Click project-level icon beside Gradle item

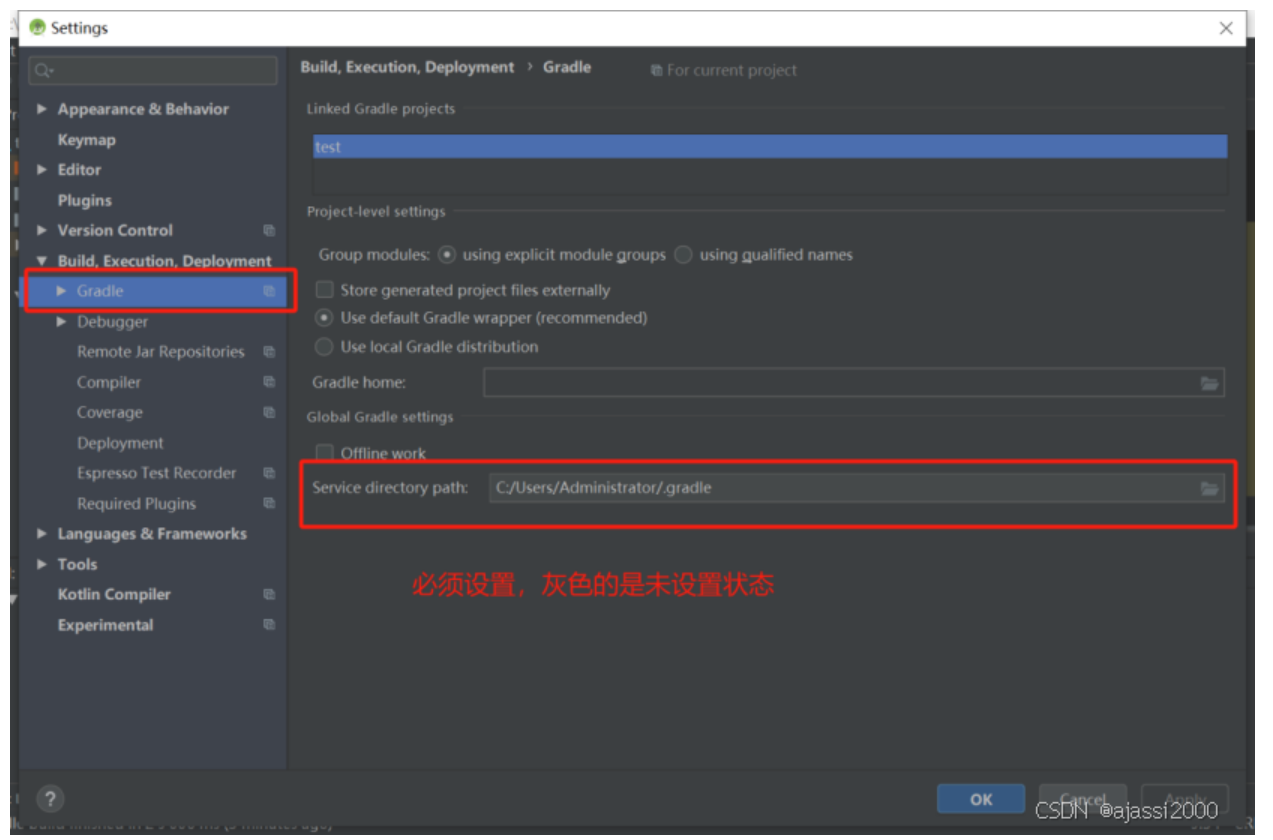pyautogui.click(x=269, y=291)
